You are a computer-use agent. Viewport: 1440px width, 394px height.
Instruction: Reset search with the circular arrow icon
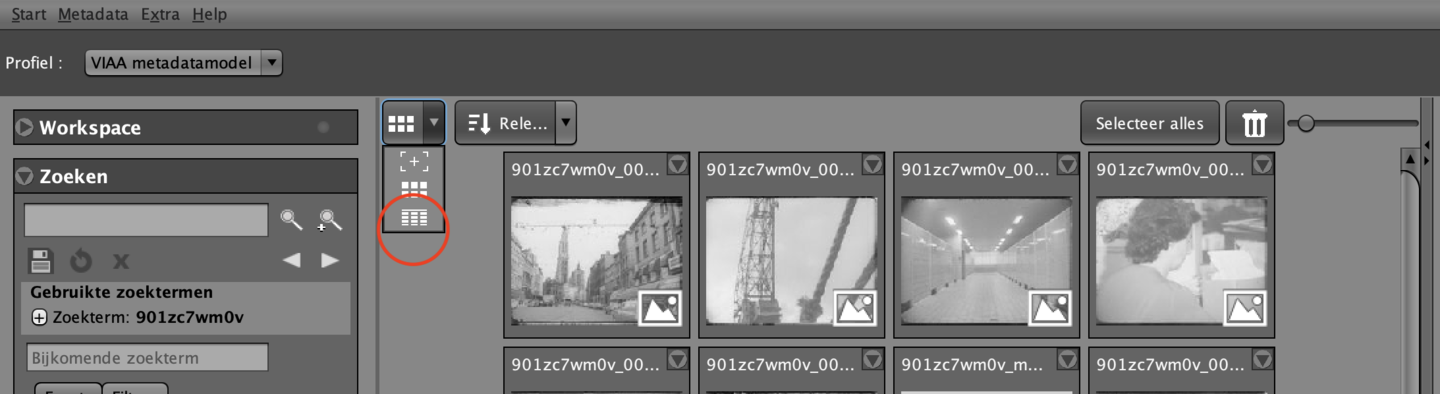81,261
